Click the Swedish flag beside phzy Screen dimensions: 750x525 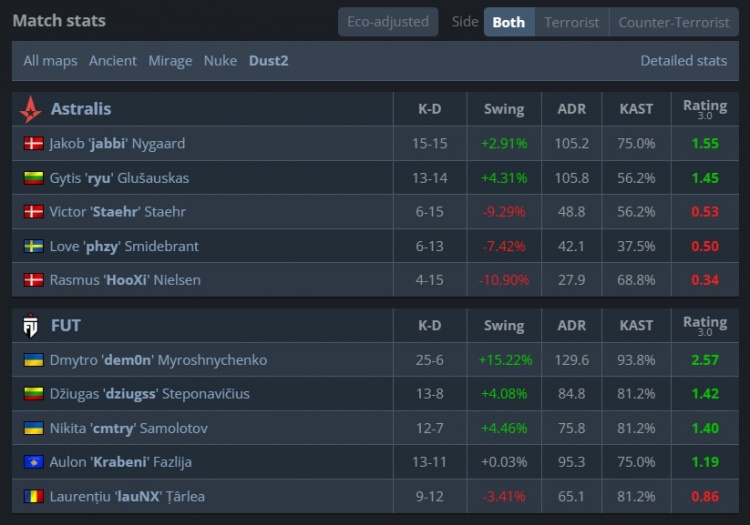[33, 246]
